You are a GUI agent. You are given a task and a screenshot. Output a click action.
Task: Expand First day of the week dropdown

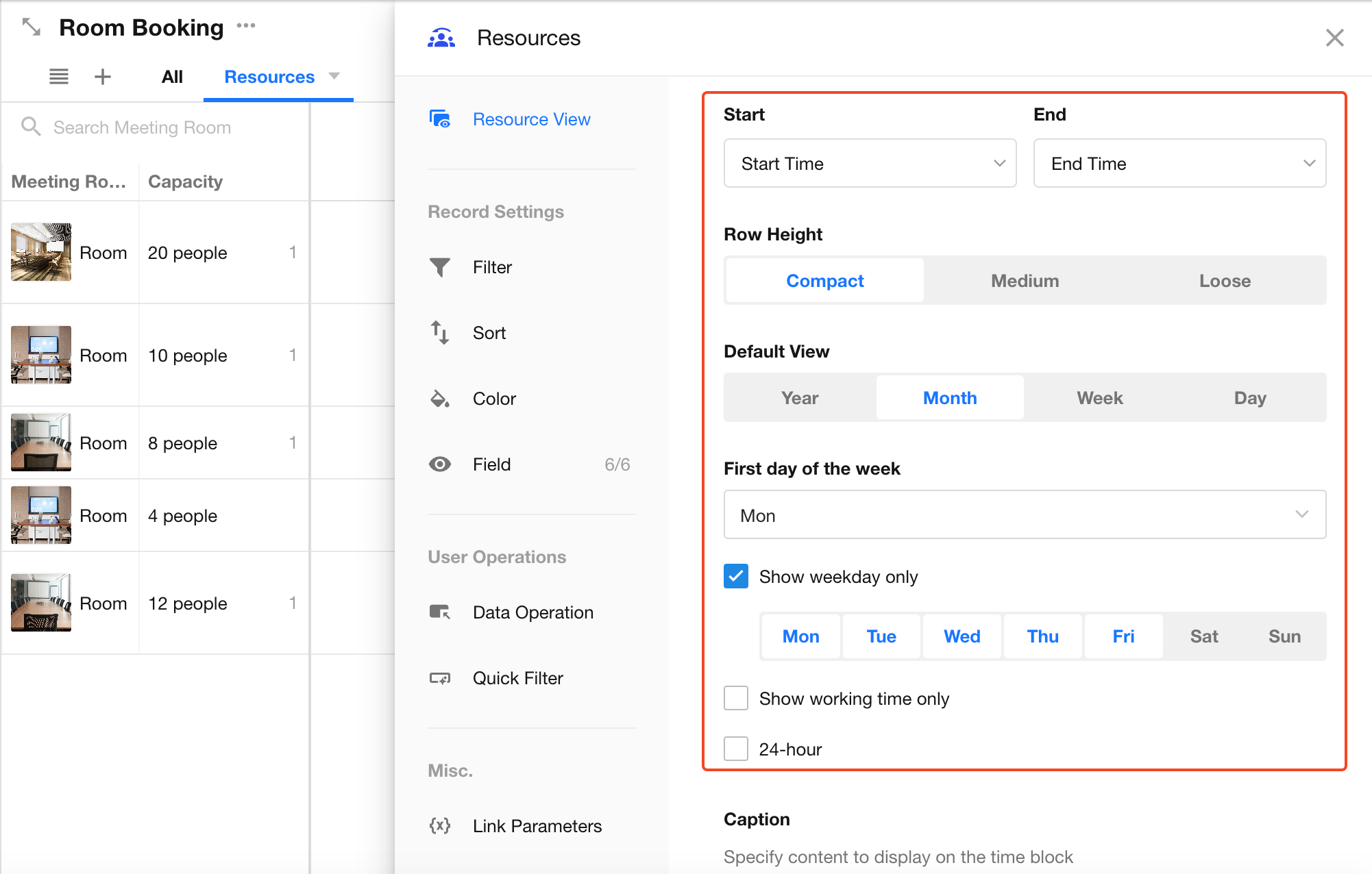pos(1025,515)
